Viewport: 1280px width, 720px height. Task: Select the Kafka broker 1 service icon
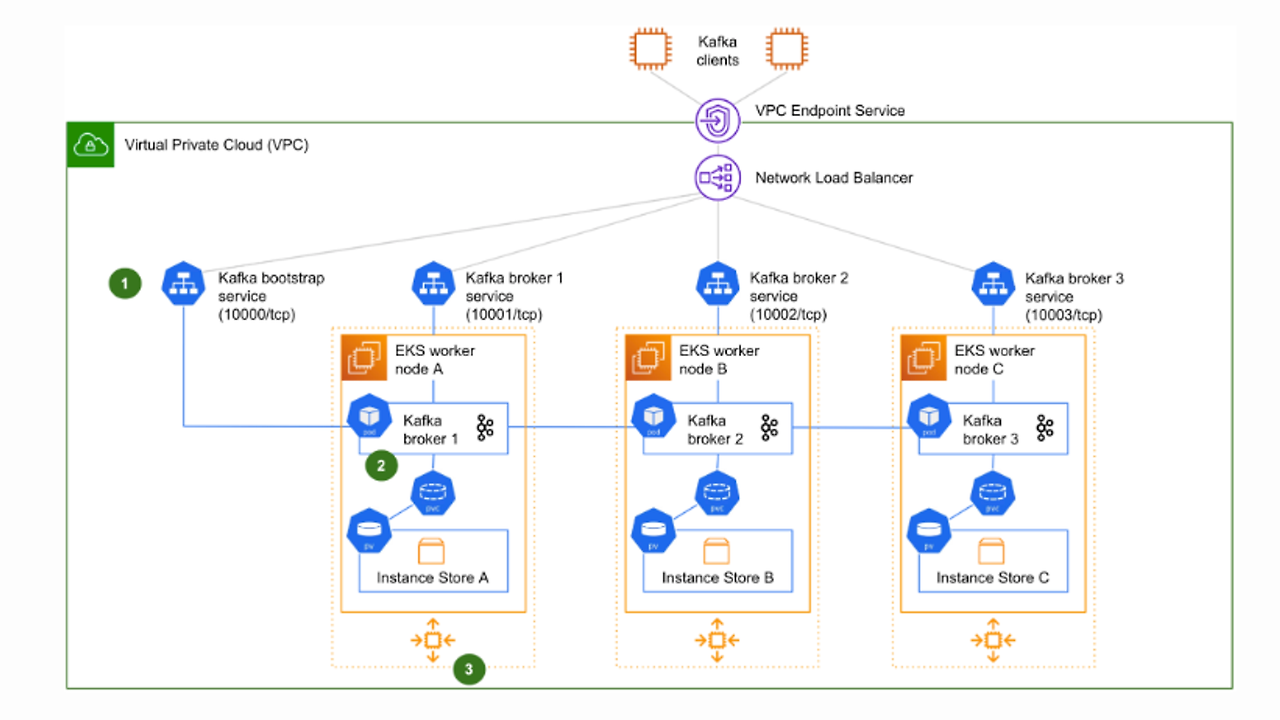click(433, 283)
